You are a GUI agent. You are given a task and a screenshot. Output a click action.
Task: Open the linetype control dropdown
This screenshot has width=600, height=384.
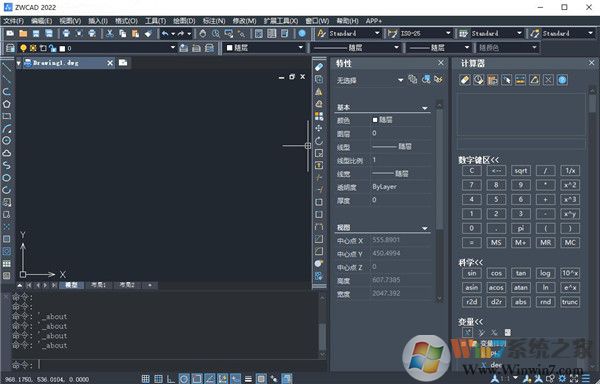pyautogui.click(x=396, y=47)
